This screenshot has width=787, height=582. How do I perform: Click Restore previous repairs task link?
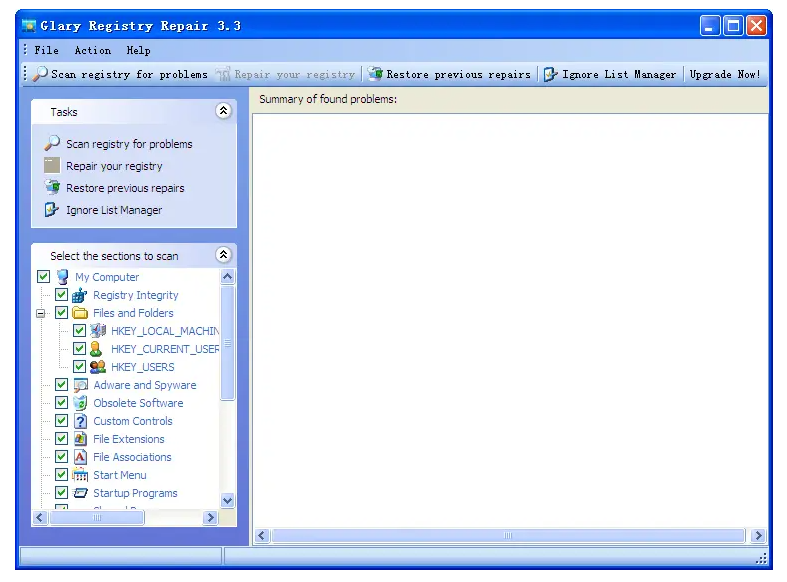pyautogui.click(x=125, y=188)
